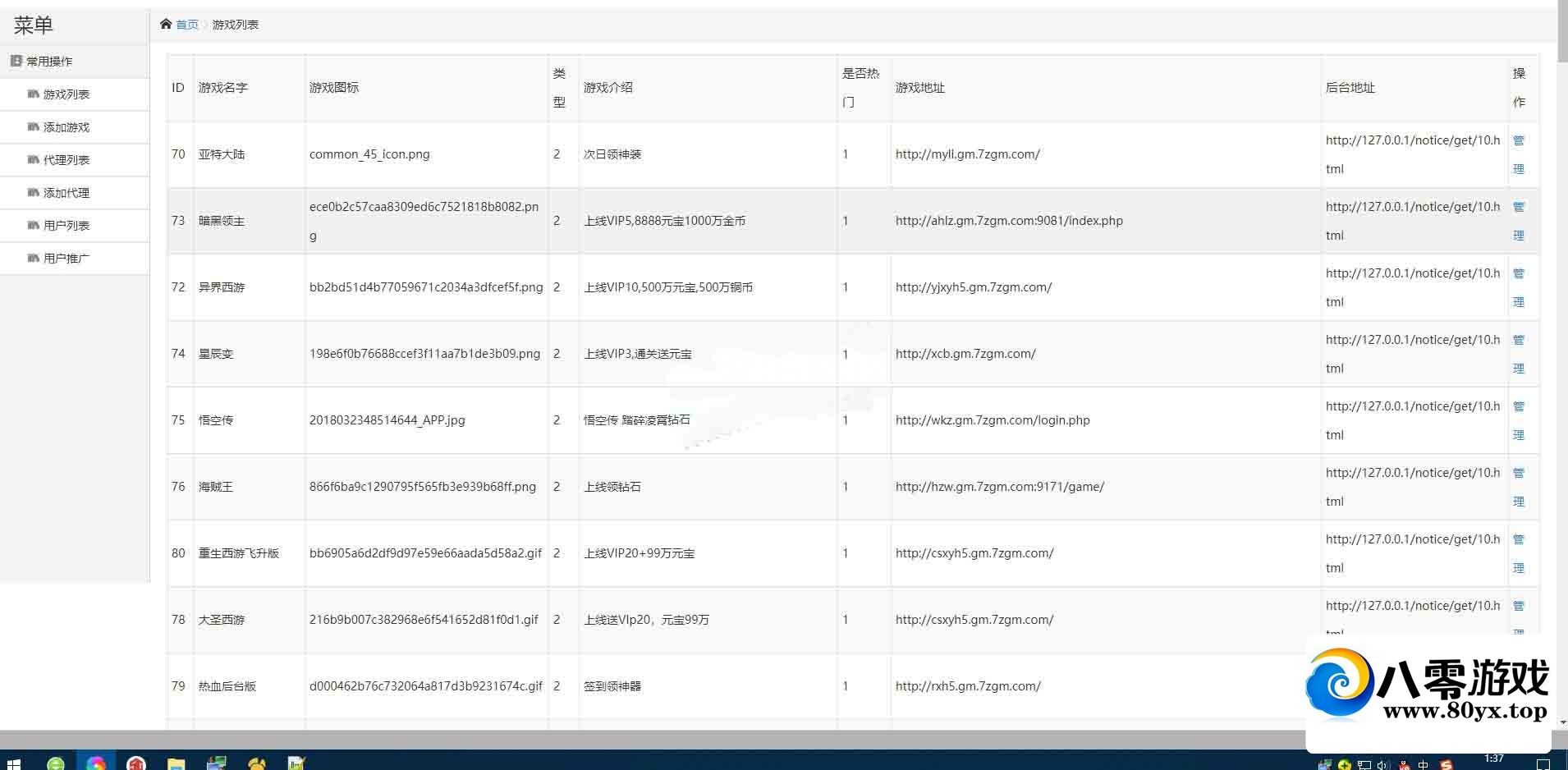
Task: Select 添加游戏 from the sidebar
Action: click(66, 127)
